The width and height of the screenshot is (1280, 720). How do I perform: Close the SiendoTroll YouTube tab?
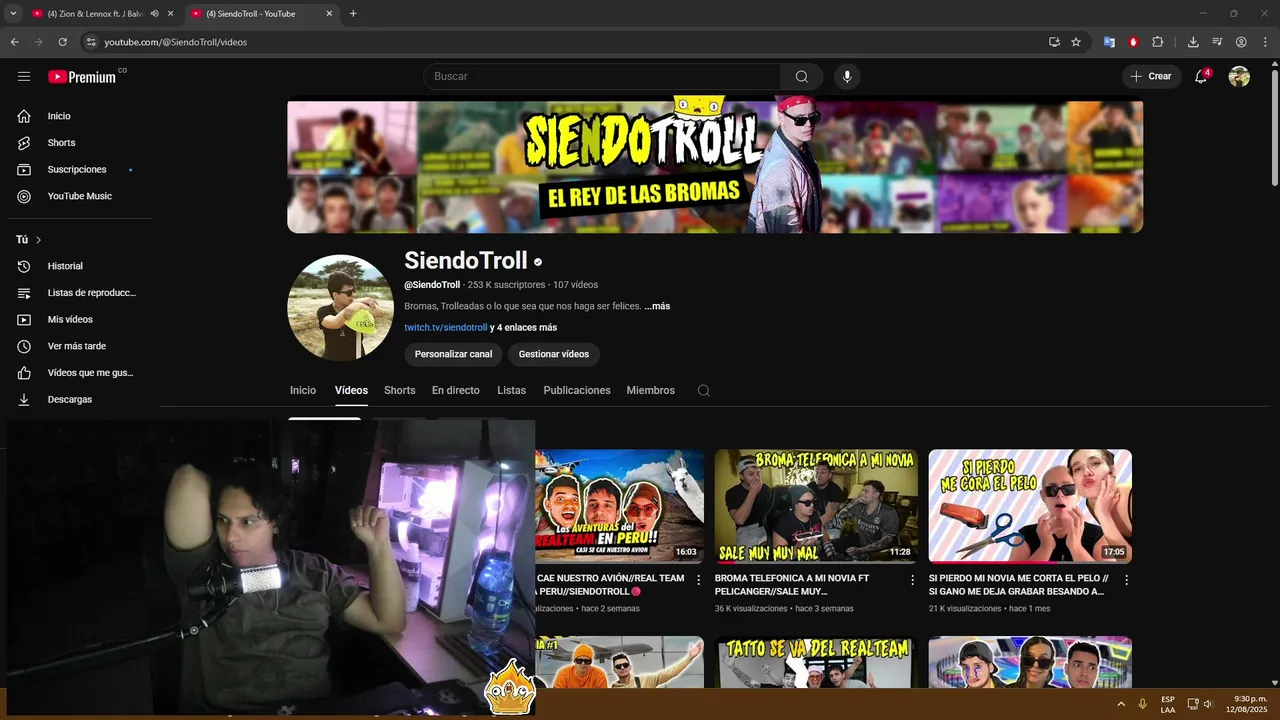click(x=329, y=14)
